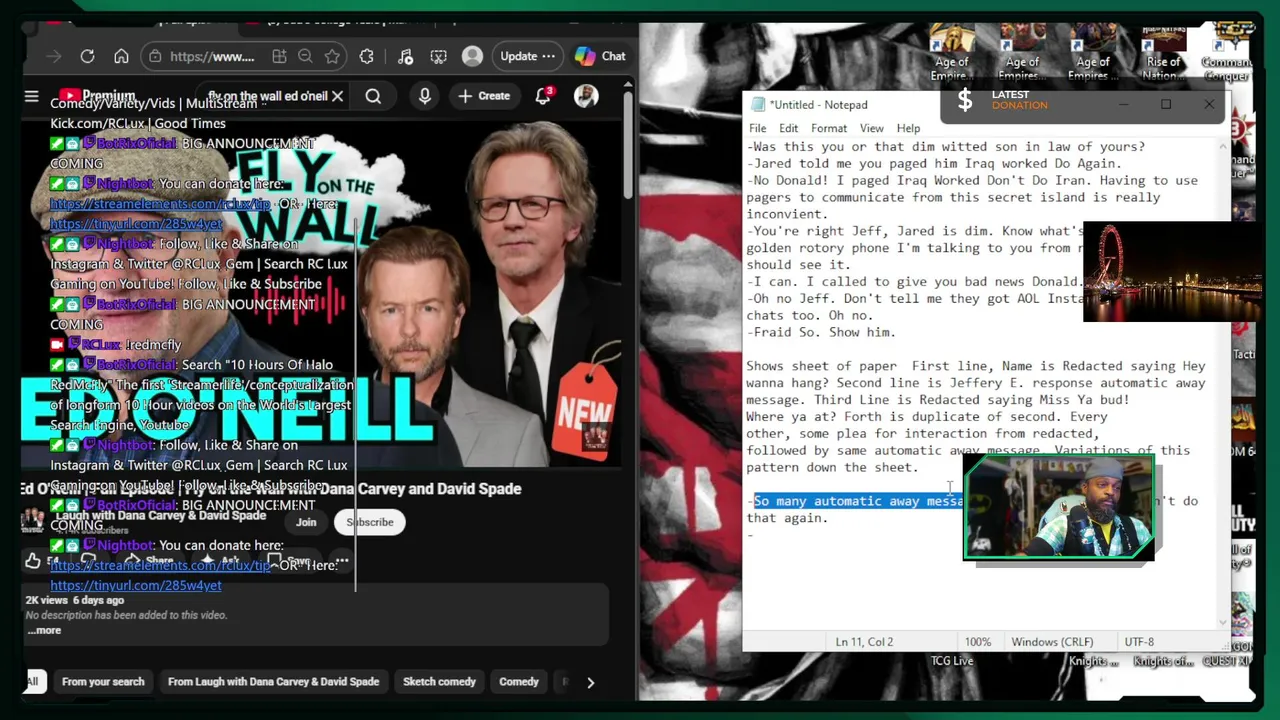This screenshot has height=720, width=1280.
Task: Add page to favorites with star icon
Action: [332, 57]
